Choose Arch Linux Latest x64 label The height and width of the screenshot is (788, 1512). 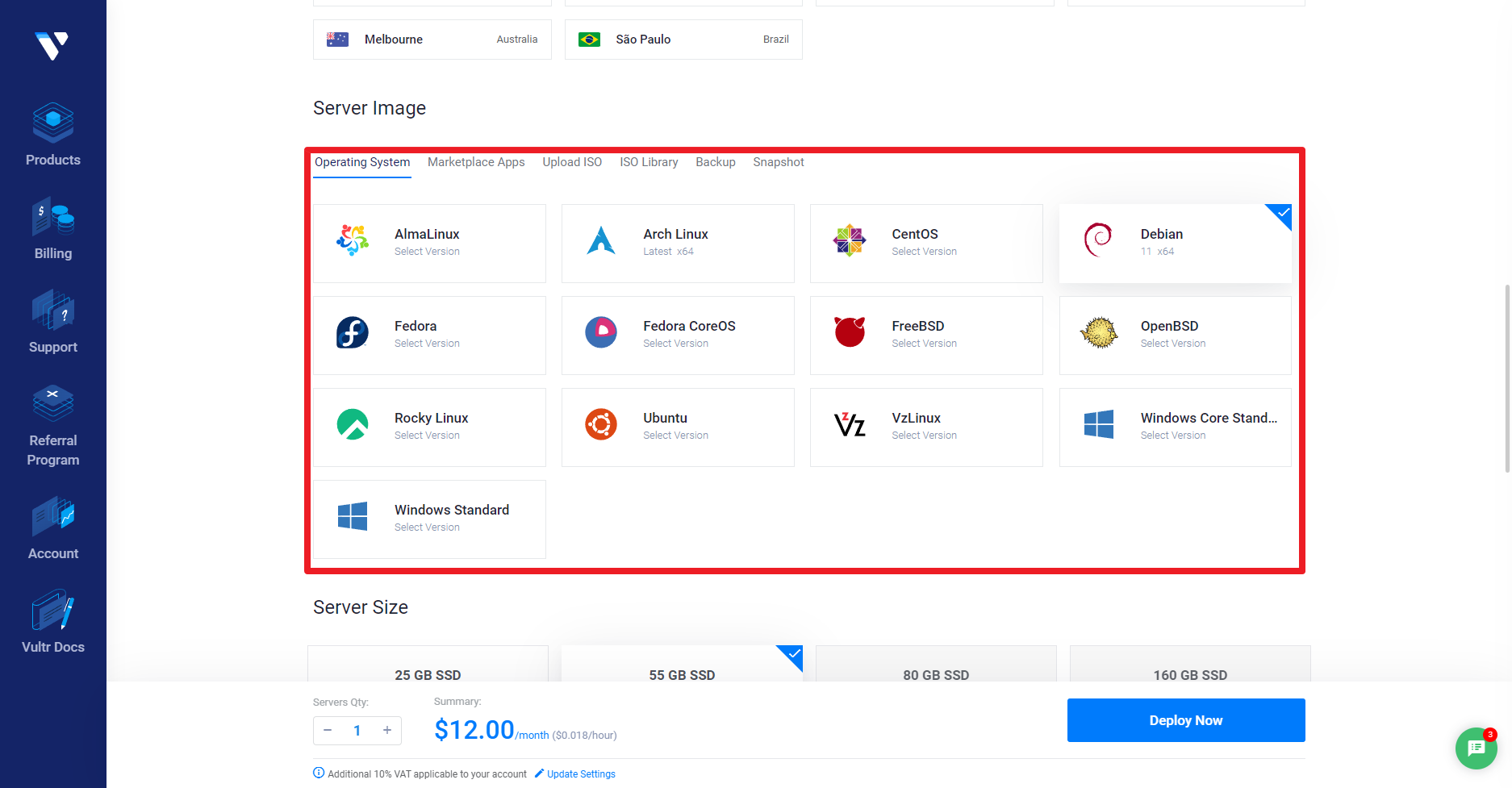(x=668, y=252)
